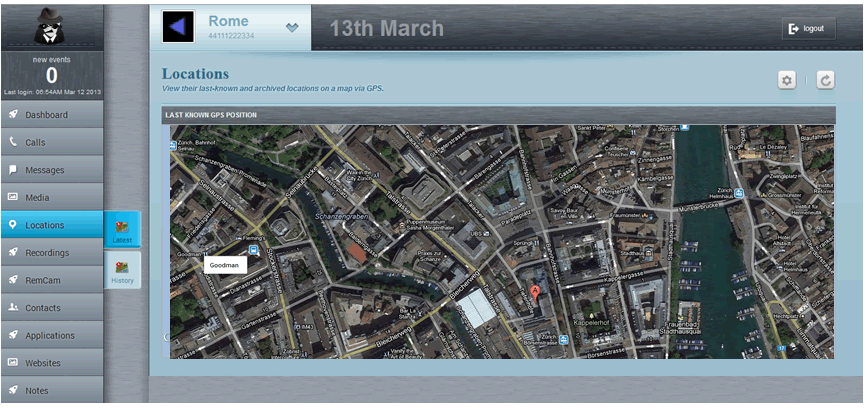This screenshot has width=867, height=410.
Task: Select Recordings from the sidebar
Action: (x=51, y=253)
